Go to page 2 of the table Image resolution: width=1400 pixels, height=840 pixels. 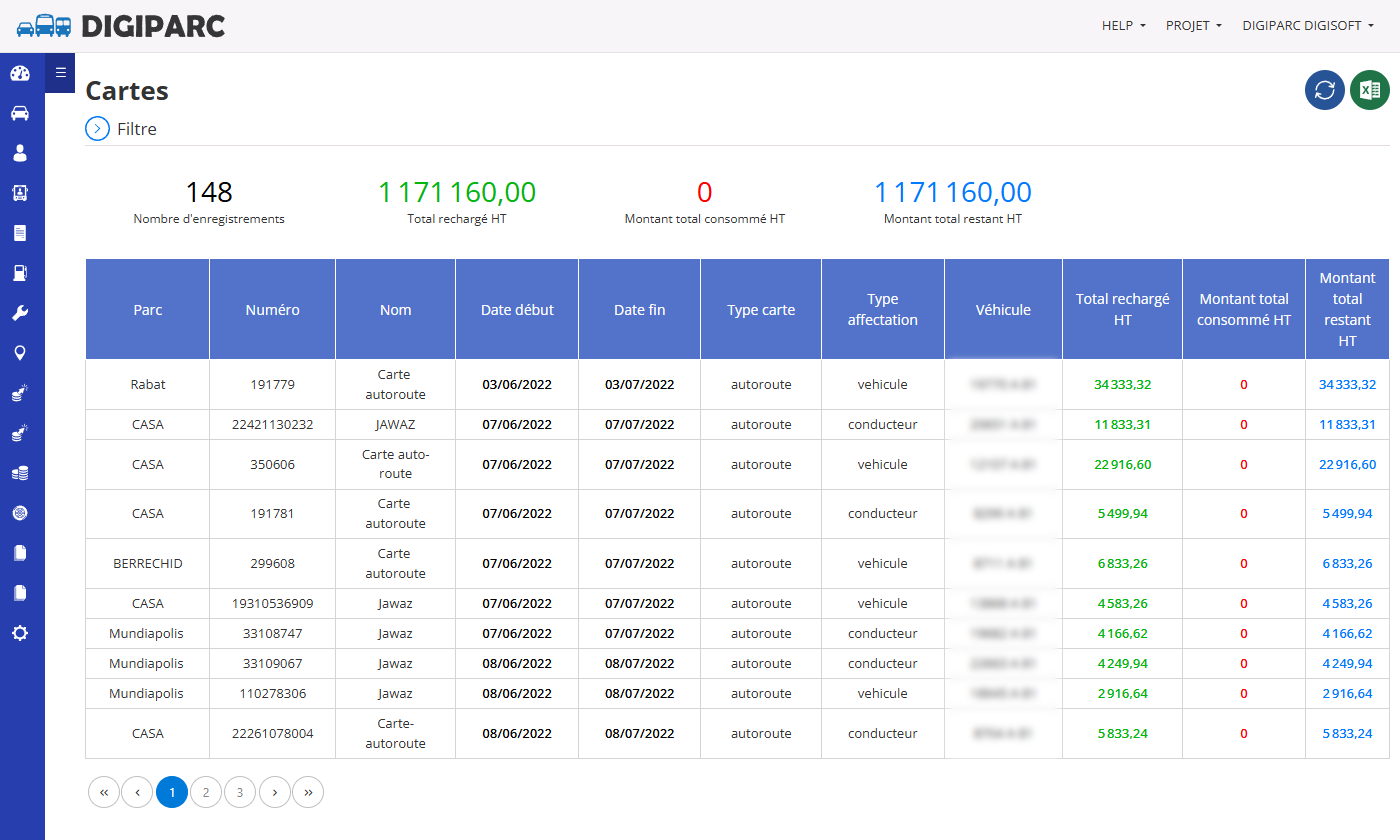point(206,792)
